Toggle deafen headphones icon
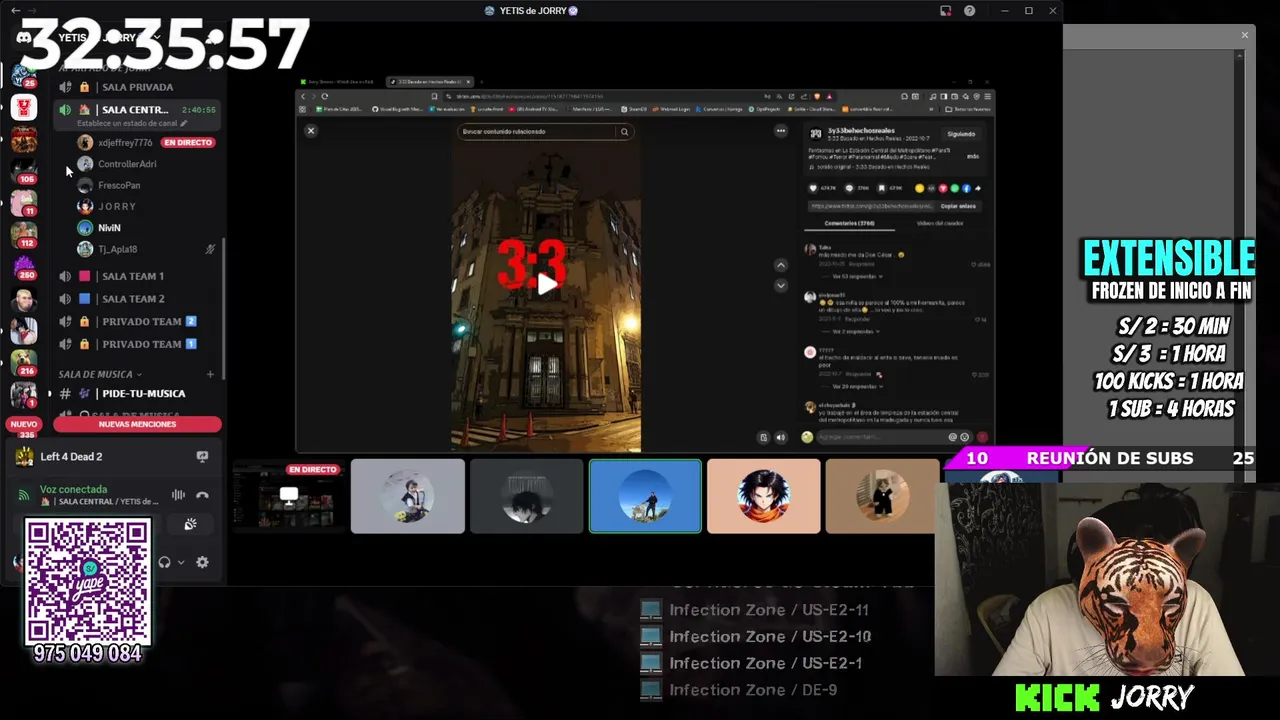Viewport: 1280px width, 720px height. tap(164, 562)
